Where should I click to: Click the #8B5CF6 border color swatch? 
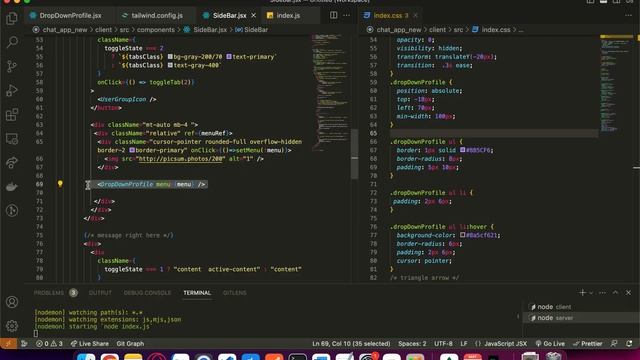point(462,150)
